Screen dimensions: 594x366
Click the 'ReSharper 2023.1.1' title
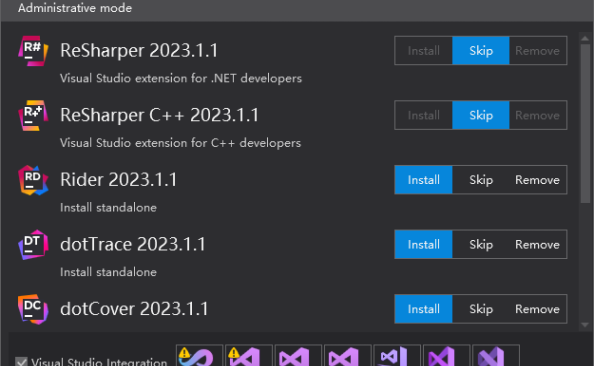coord(139,51)
